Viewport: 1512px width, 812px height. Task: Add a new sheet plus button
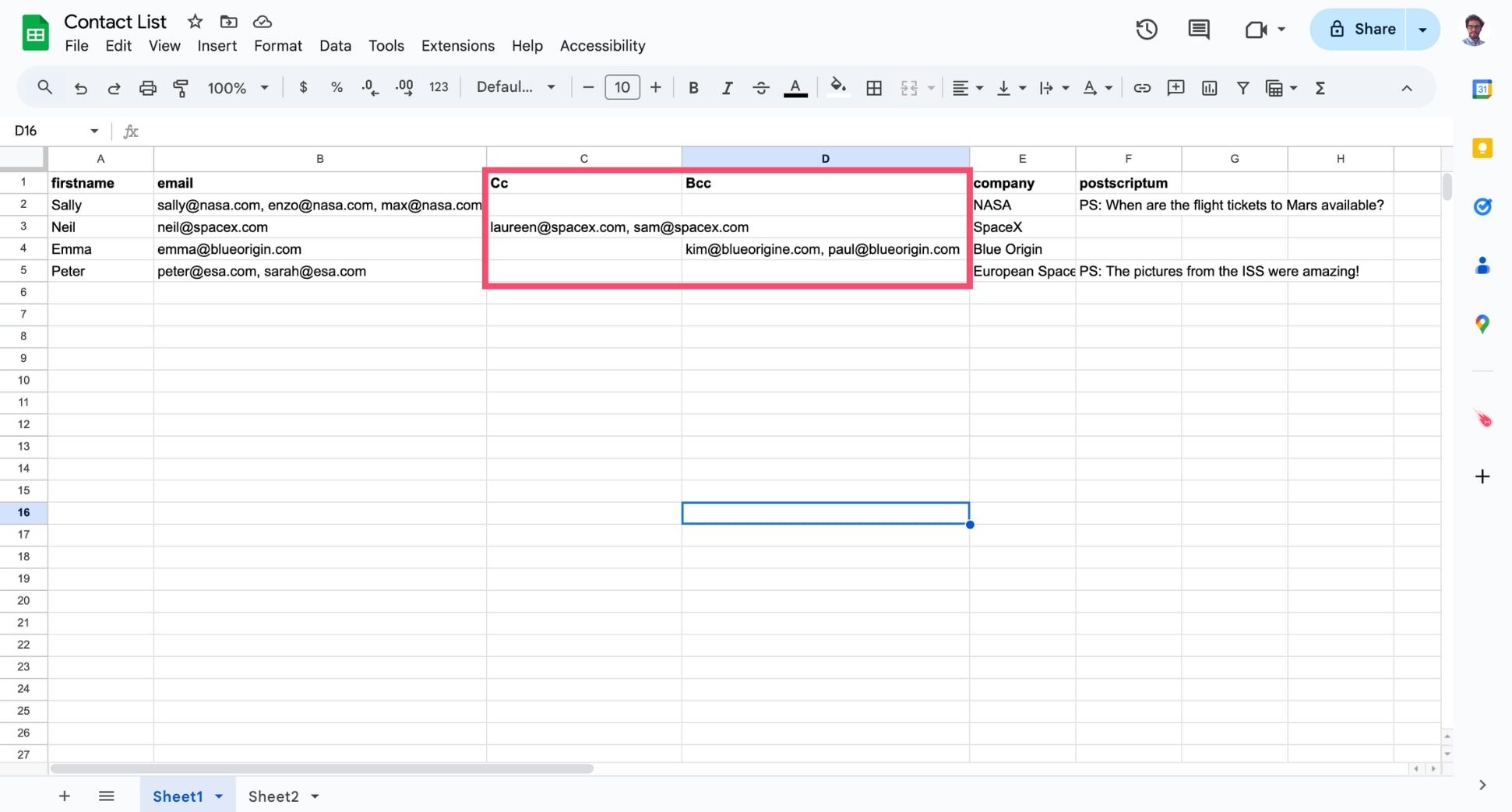coord(65,796)
